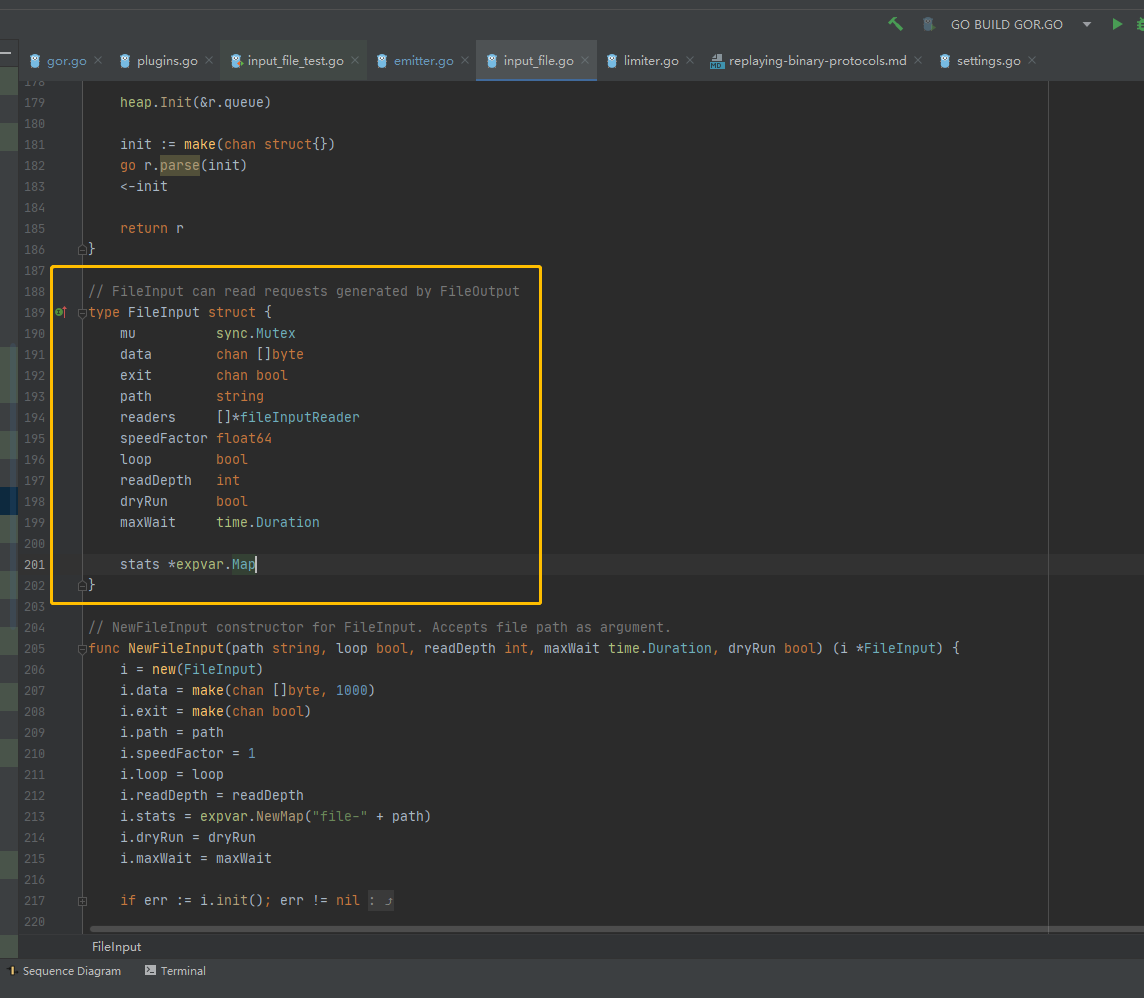Click the input_file_test.go test file icon
The width and height of the screenshot is (1144, 998).
point(236,61)
